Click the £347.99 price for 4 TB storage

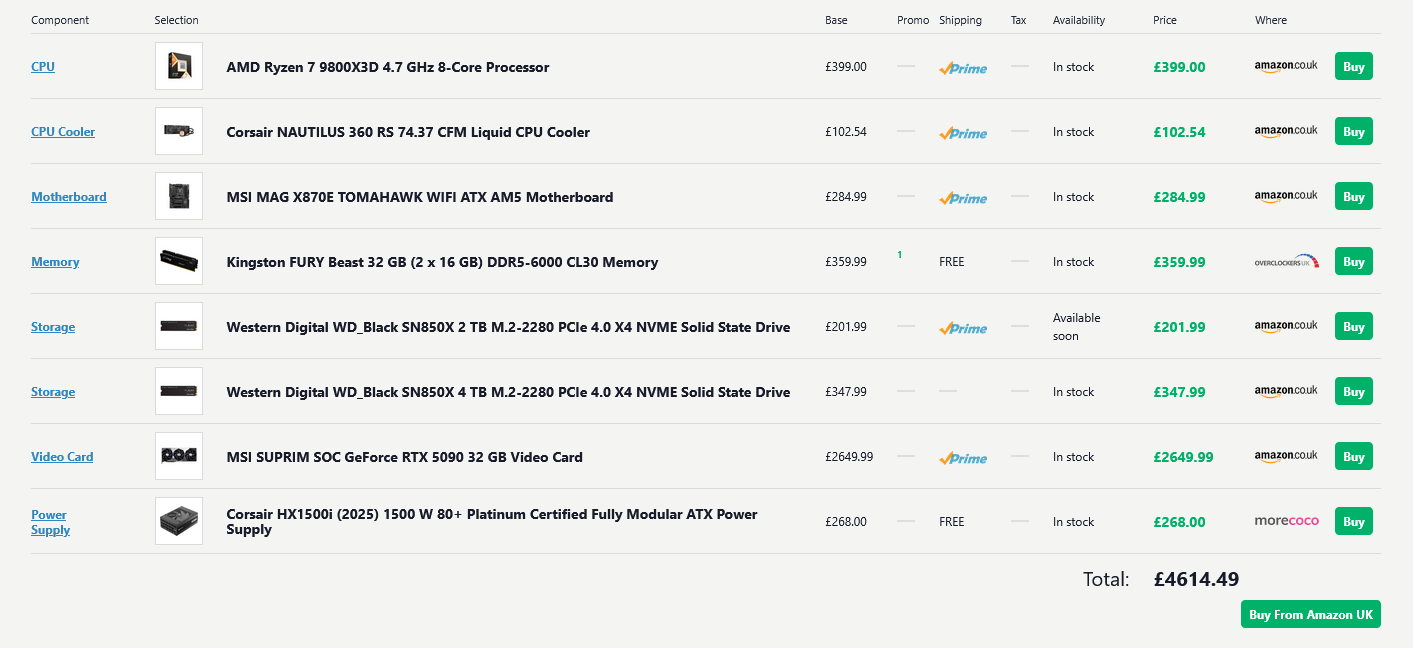click(x=1179, y=392)
